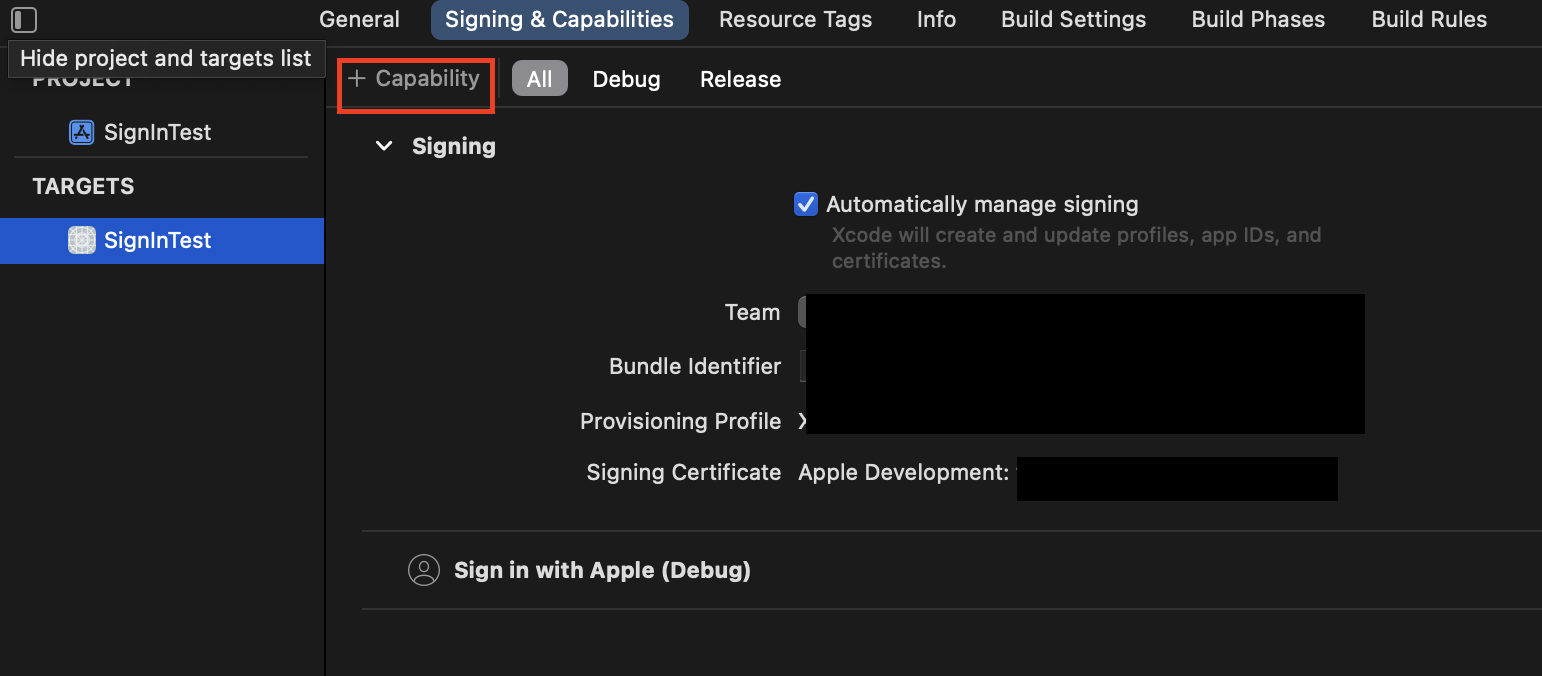Click the Sign in with Apple person icon
This screenshot has height=676, width=1542.
424,570
